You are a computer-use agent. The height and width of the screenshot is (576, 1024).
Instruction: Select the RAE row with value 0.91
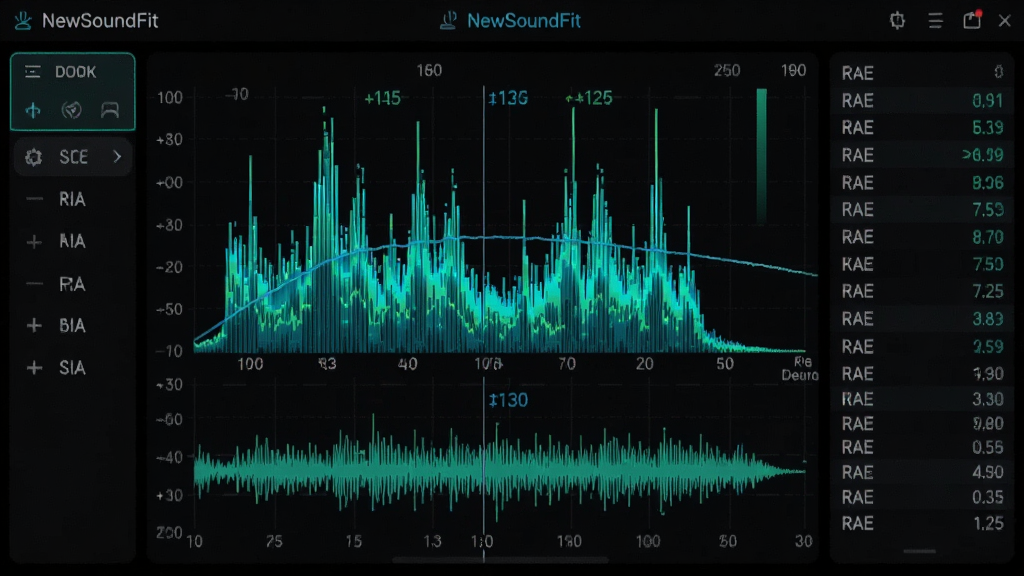tap(921, 101)
